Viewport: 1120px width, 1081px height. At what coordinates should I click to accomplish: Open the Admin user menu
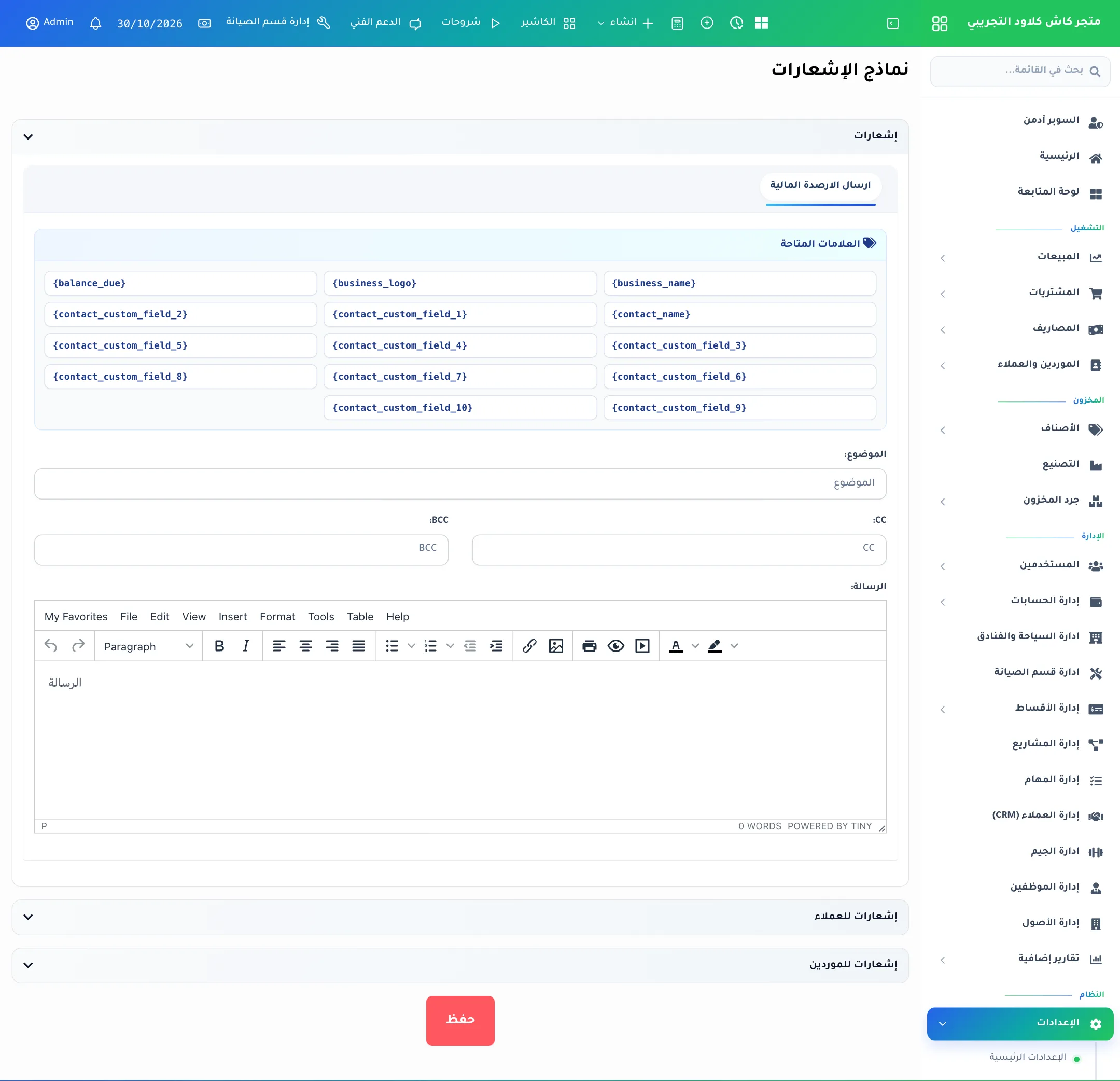(x=50, y=22)
